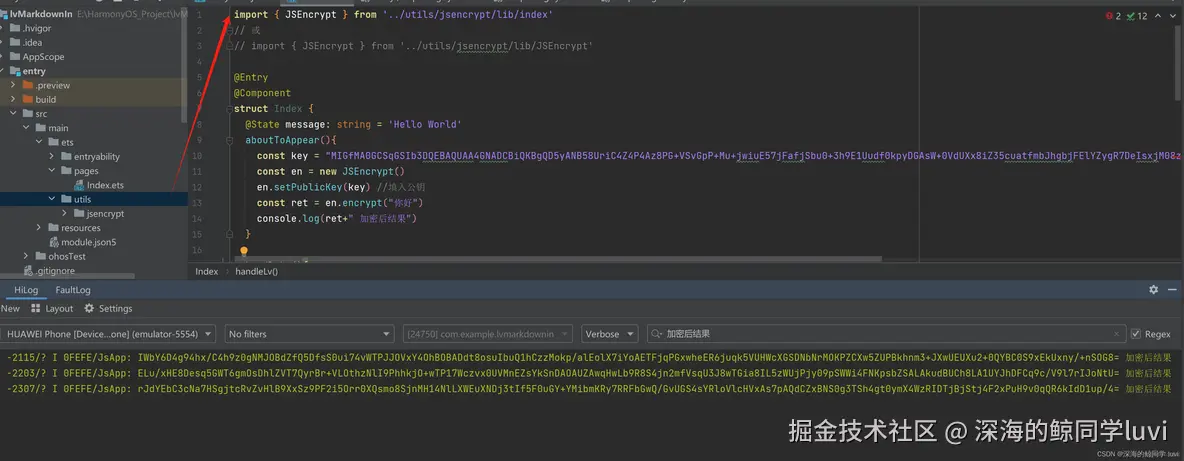Viewport: 1184px width, 461px height.
Task: Expand the resources folder
Action: click(39, 228)
